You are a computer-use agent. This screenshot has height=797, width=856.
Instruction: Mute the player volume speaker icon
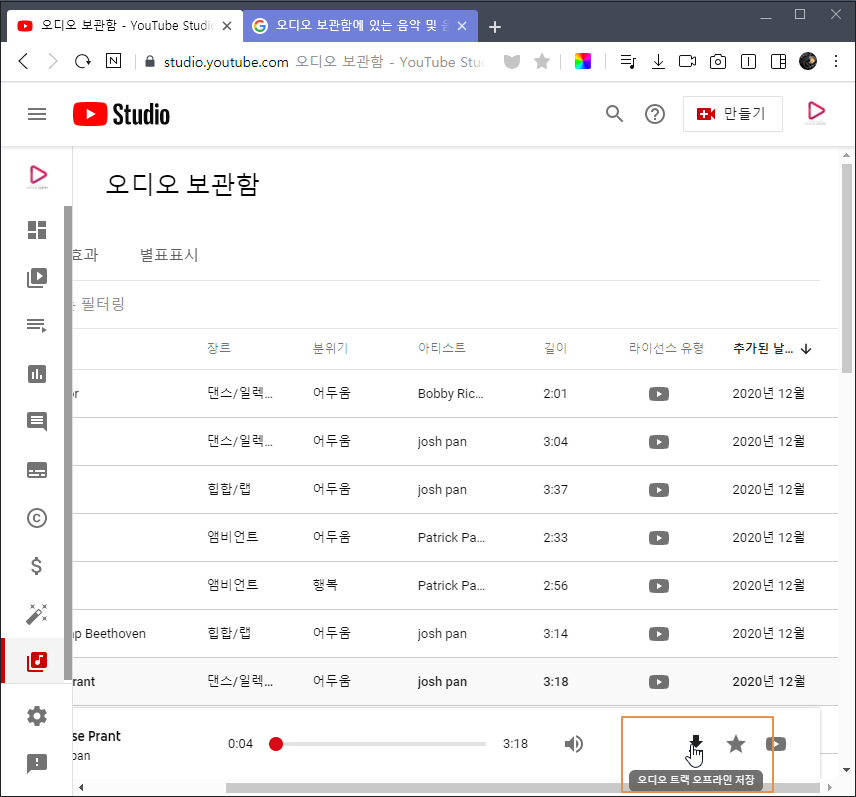tap(573, 744)
